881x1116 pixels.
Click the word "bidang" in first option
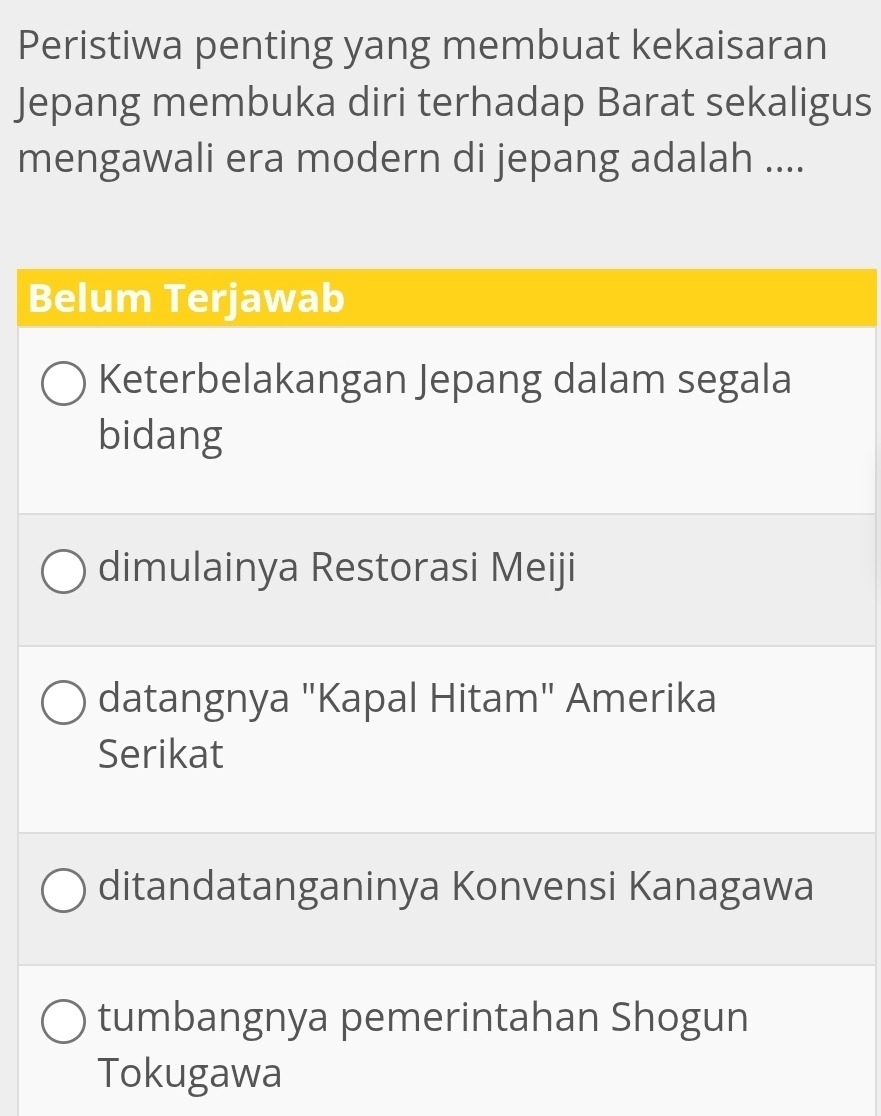coord(161,436)
